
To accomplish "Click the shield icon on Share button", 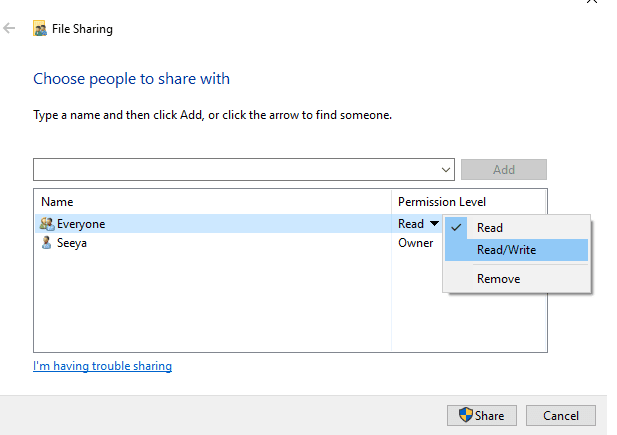I will (466, 415).
